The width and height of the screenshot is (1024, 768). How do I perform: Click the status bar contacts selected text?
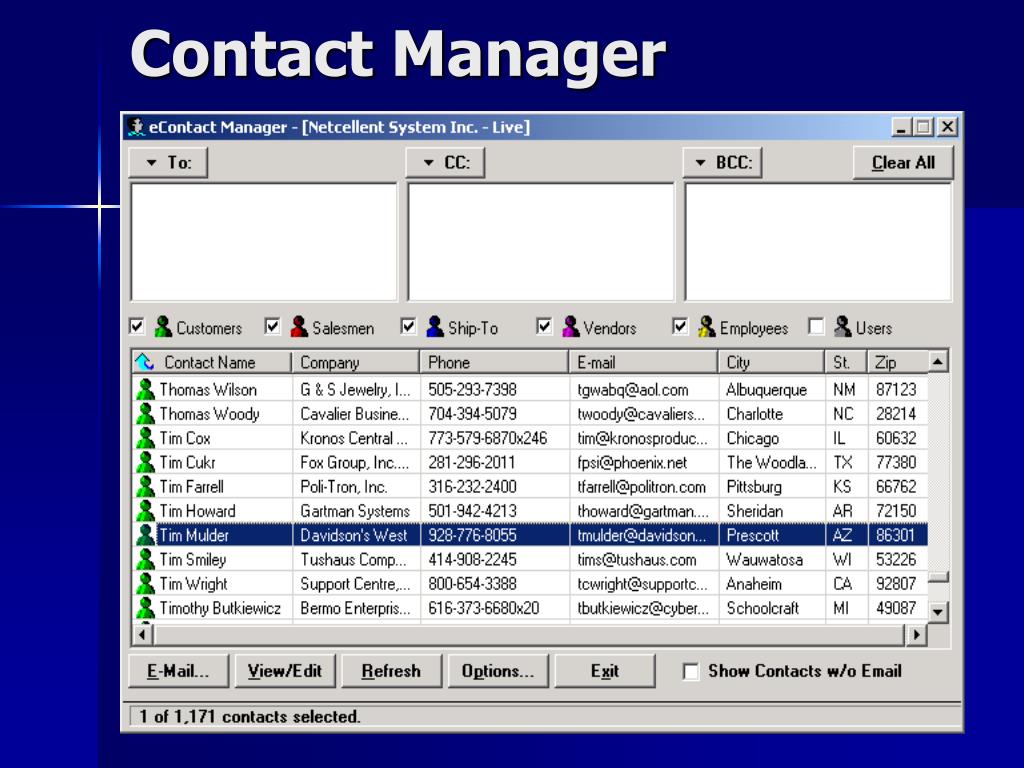pyautogui.click(x=249, y=716)
